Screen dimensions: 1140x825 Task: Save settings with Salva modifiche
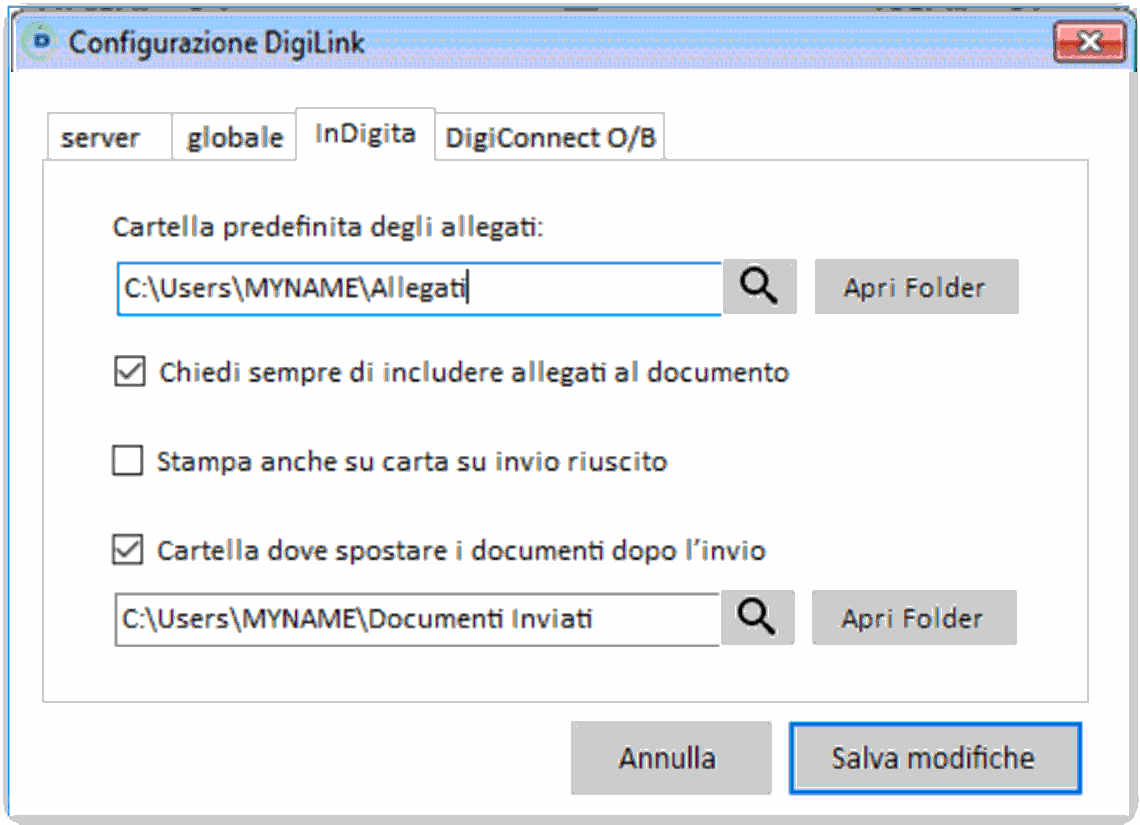click(935, 758)
